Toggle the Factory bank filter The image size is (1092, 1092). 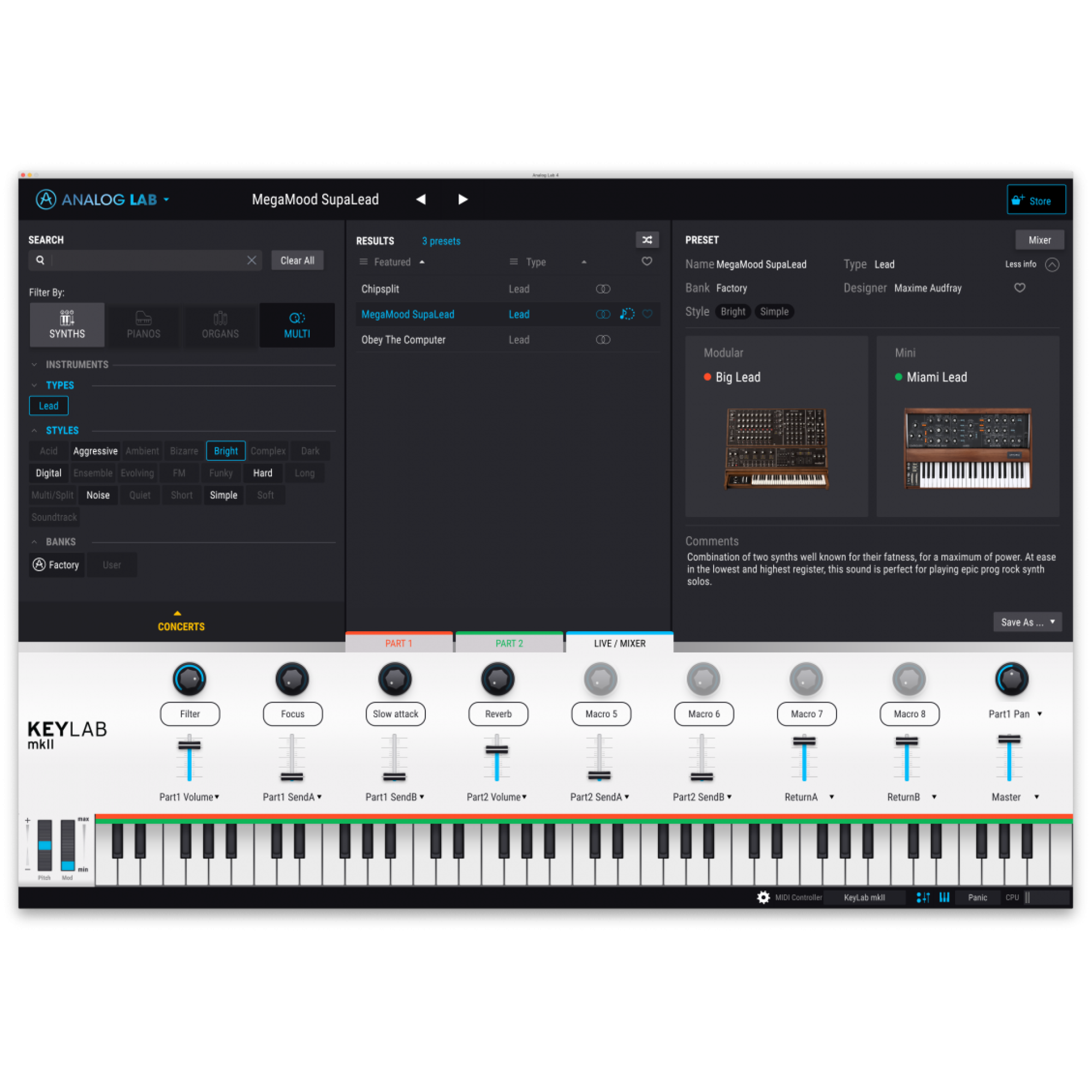click(57, 565)
